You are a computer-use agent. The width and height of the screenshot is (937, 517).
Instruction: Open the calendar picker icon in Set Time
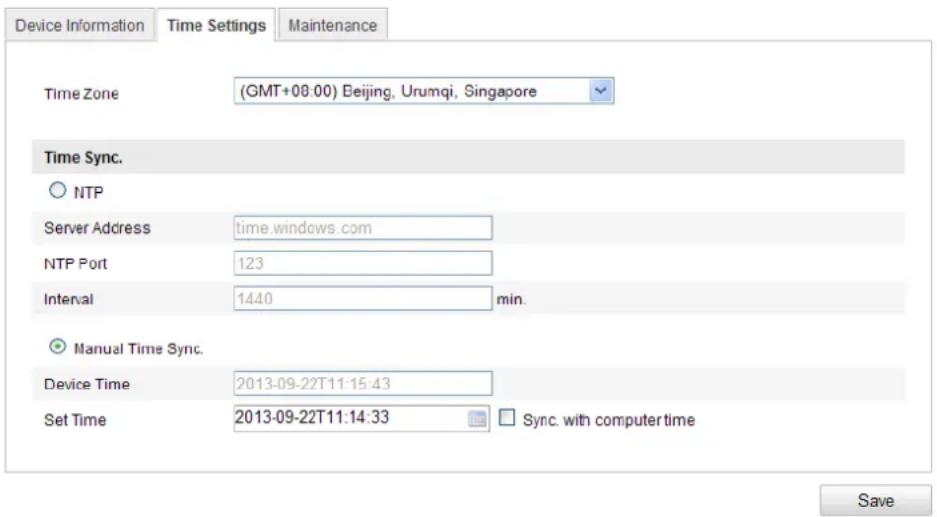(477, 419)
